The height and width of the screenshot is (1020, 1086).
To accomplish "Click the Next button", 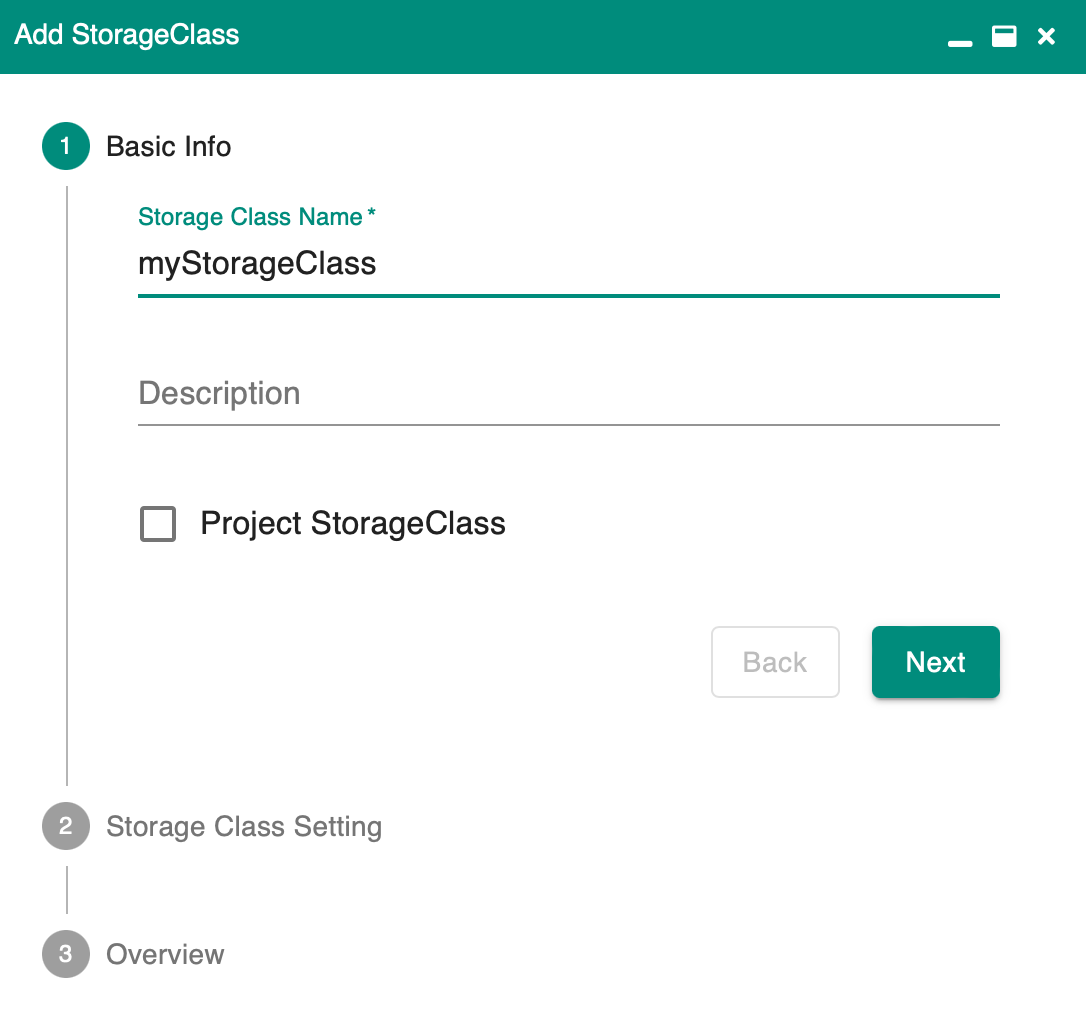I will coord(935,662).
